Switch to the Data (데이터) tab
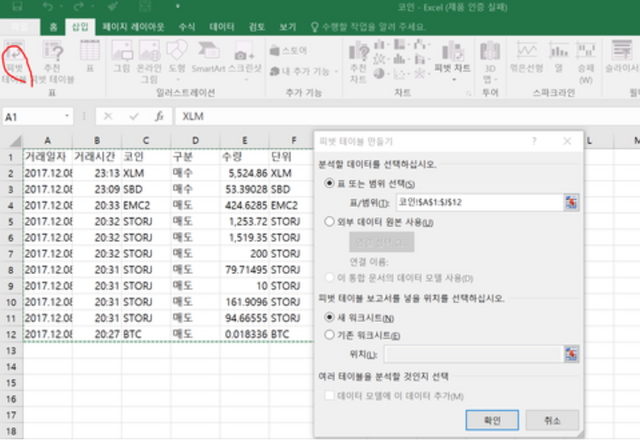The height and width of the screenshot is (444, 640). pyautogui.click(x=222, y=27)
